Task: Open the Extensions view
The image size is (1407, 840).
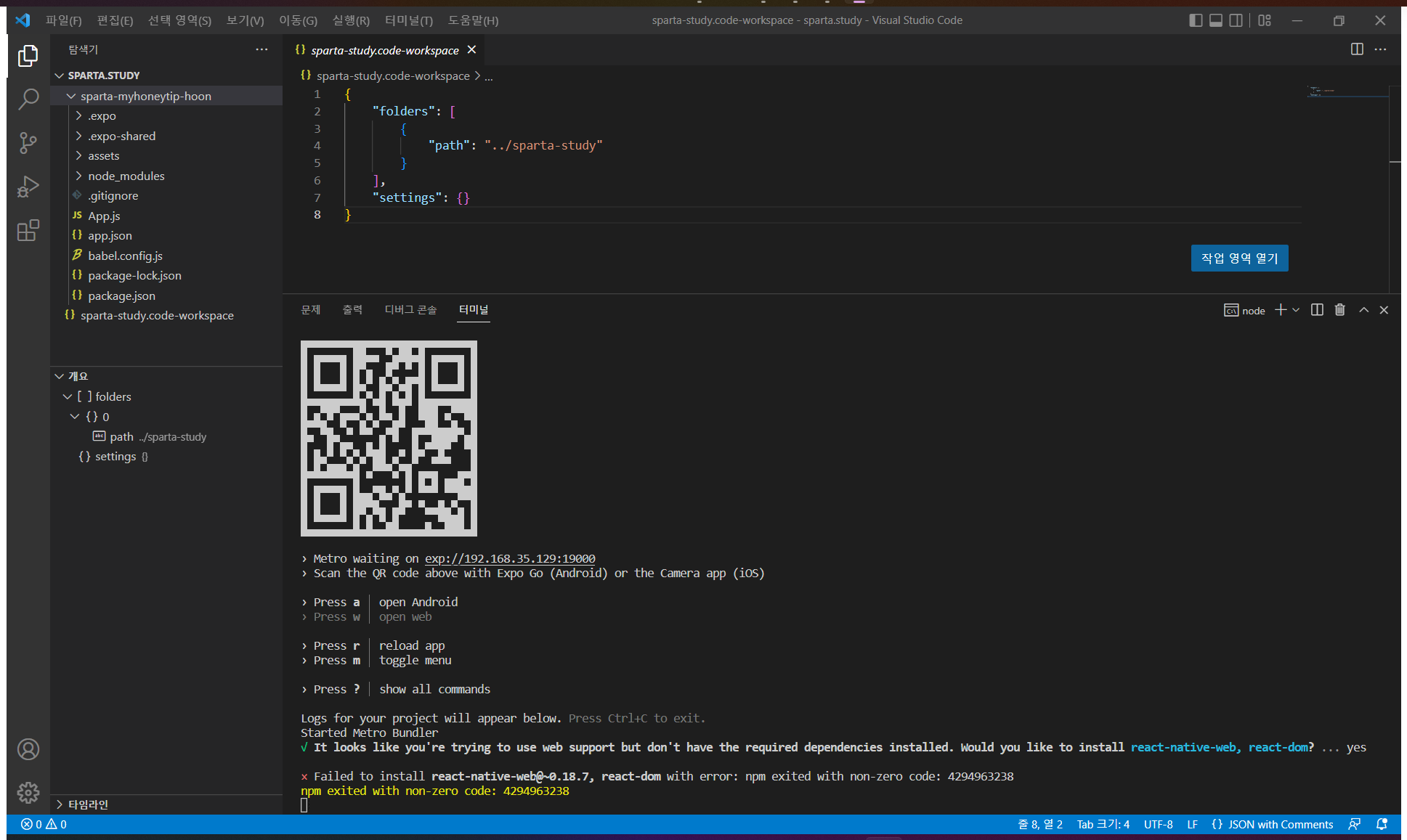Action: click(28, 231)
